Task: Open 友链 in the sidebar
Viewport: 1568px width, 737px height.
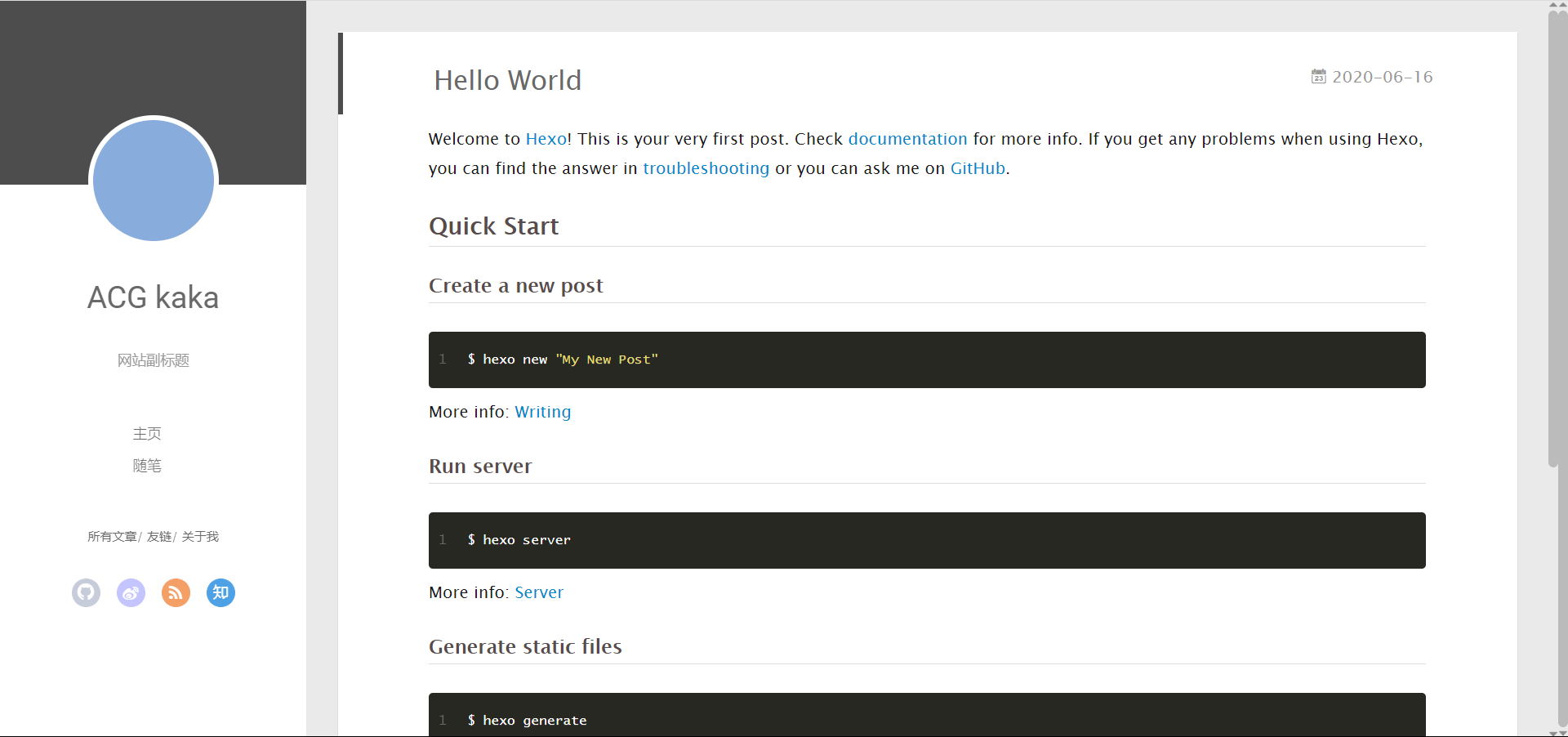Action: pyautogui.click(x=159, y=537)
